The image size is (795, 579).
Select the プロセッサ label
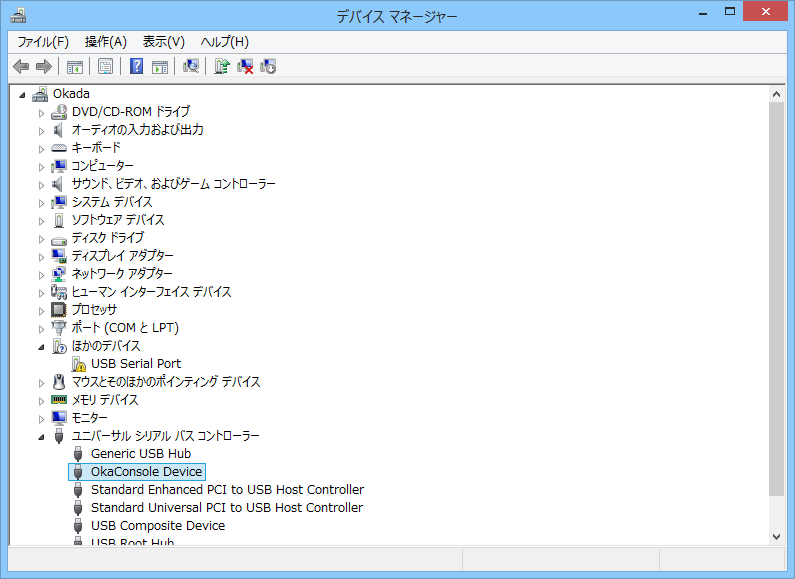click(94, 309)
